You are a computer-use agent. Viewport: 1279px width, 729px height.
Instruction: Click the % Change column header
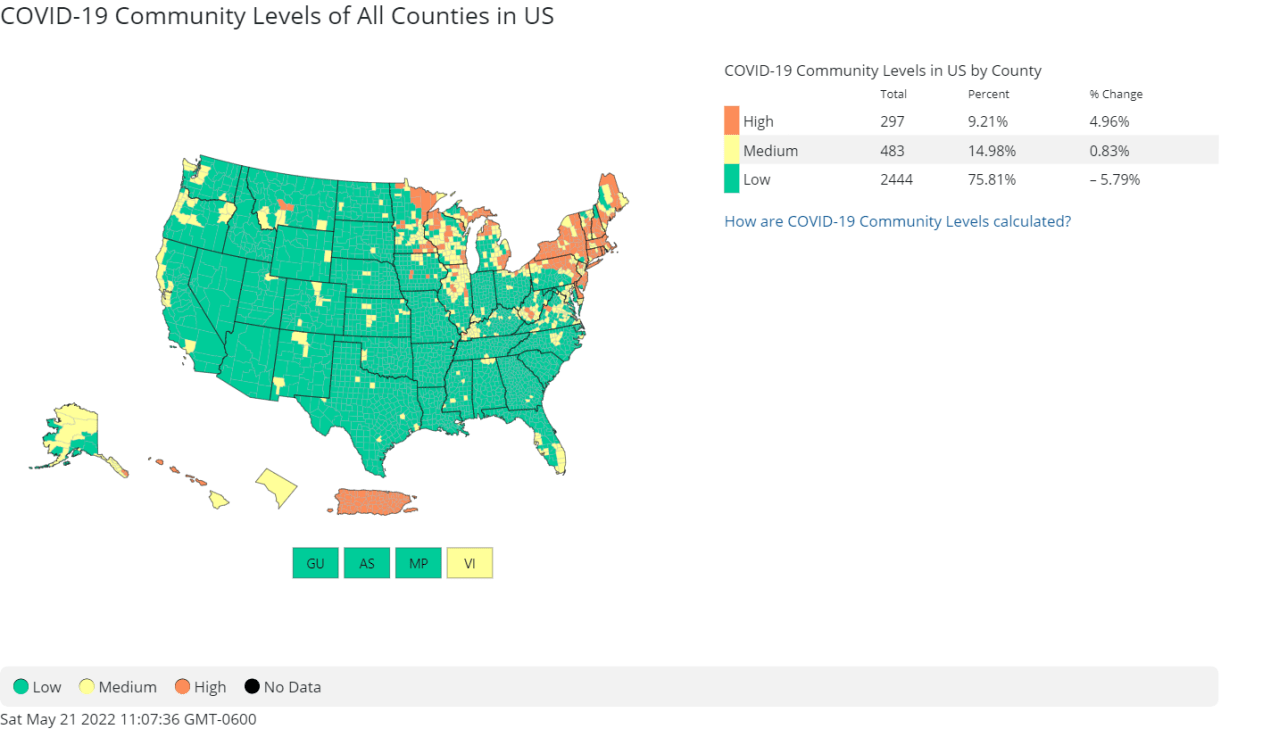pyautogui.click(x=1115, y=94)
